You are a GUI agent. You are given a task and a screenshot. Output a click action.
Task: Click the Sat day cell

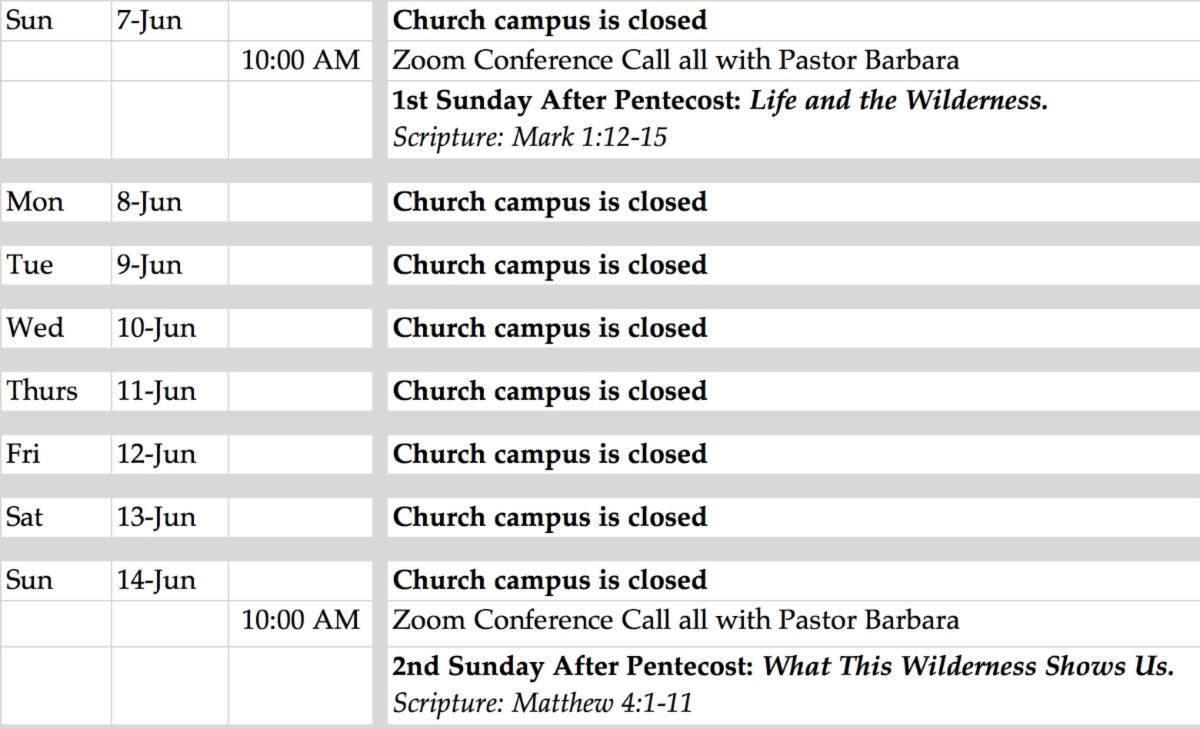(25, 517)
